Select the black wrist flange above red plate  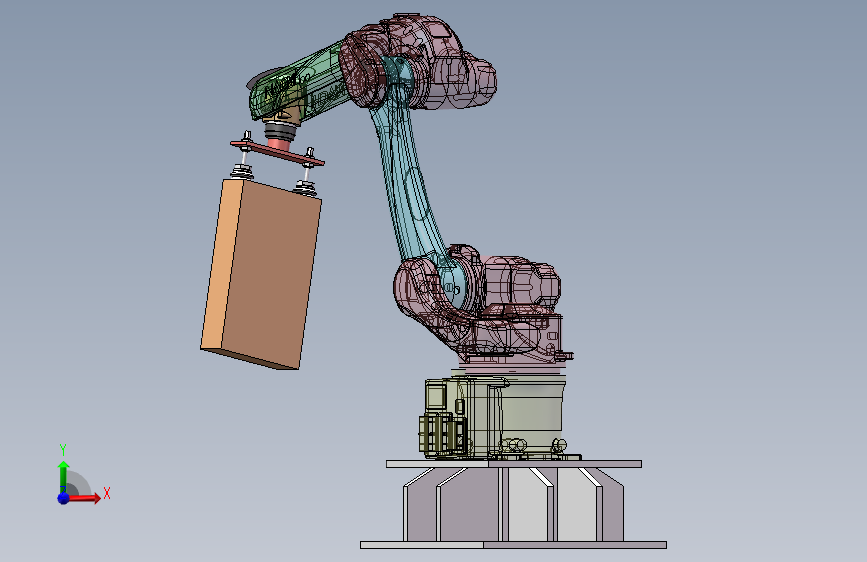(281, 131)
